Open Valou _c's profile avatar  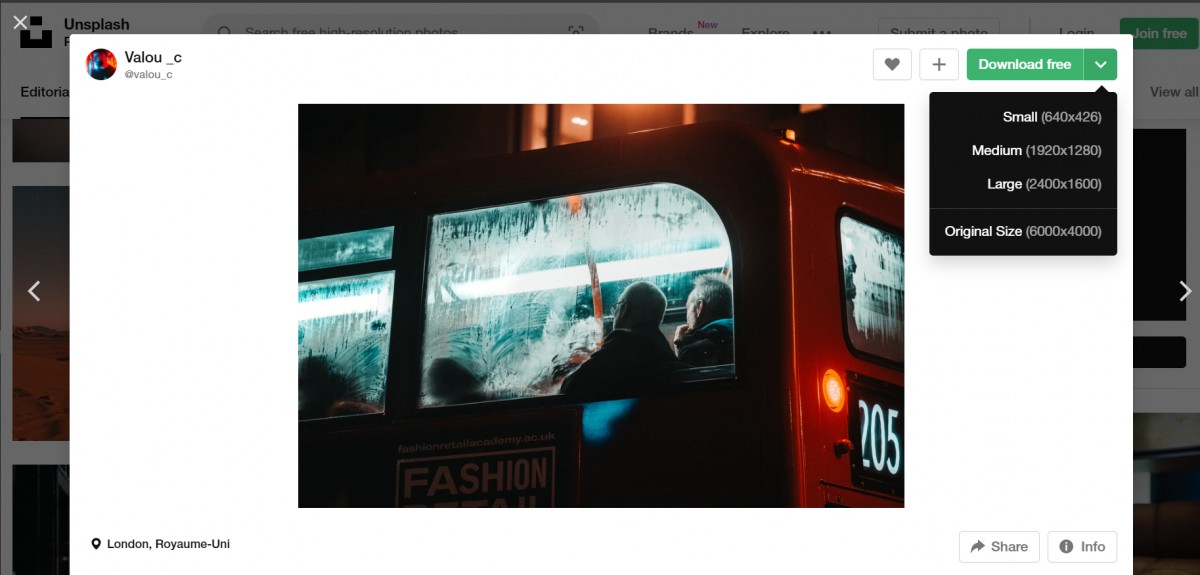(x=101, y=64)
